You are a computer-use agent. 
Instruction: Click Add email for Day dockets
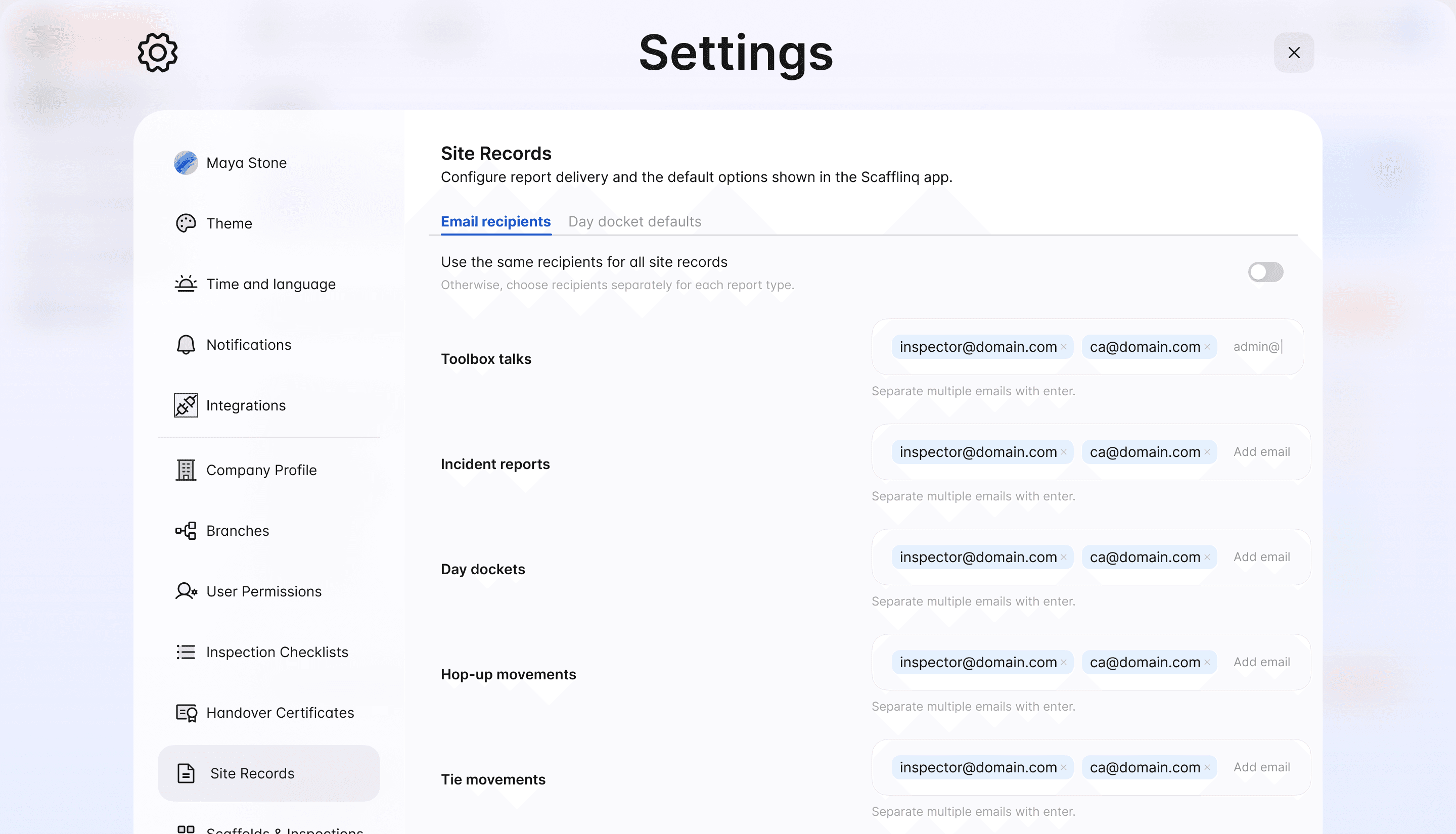[x=1261, y=558]
